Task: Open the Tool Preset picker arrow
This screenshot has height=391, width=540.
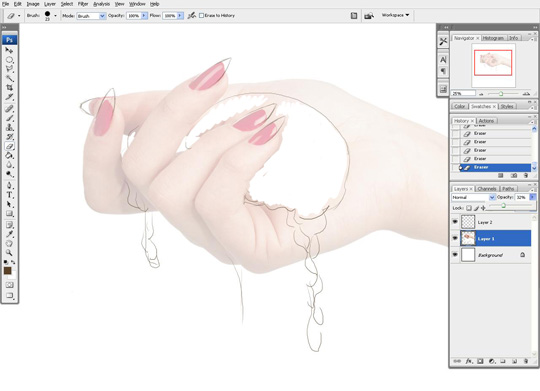Action: pos(19,16)
